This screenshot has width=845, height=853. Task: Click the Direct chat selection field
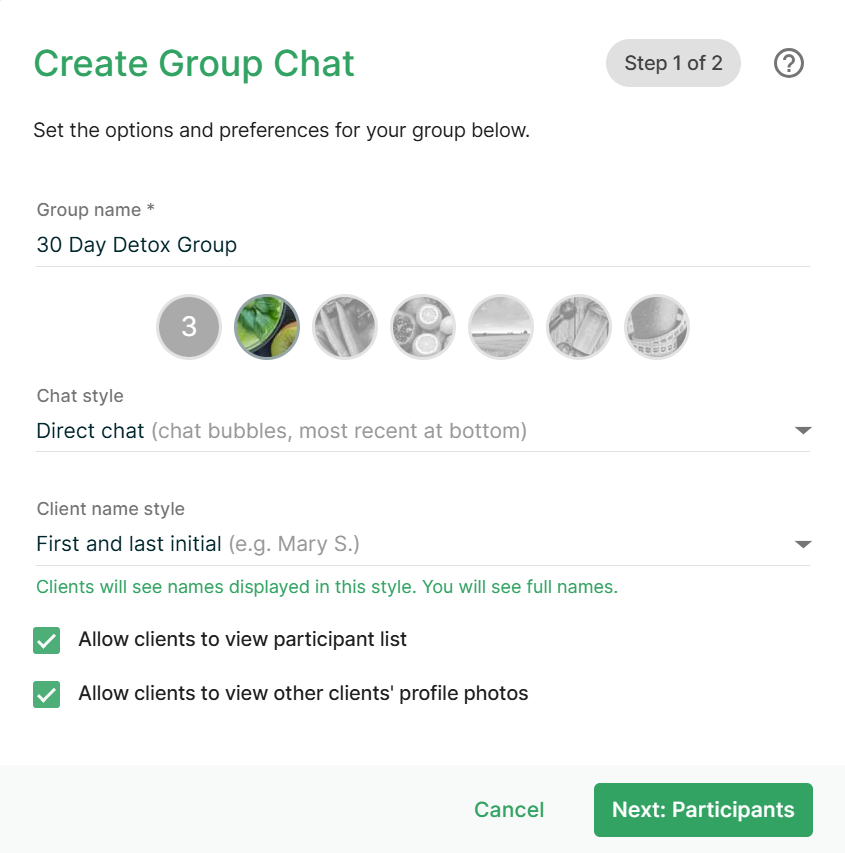click(400, 431)
